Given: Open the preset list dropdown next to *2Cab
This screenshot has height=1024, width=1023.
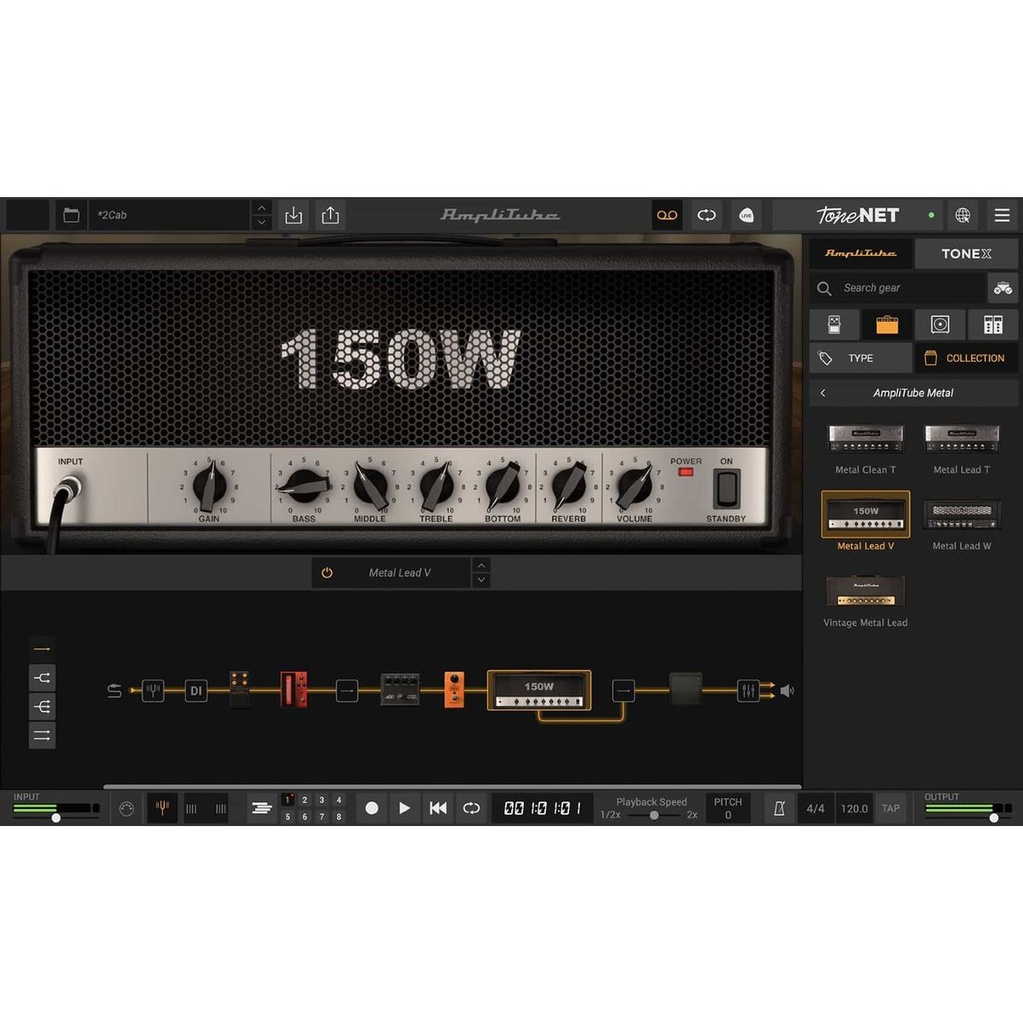Looking at the screenshot, I should click(70, 214).
